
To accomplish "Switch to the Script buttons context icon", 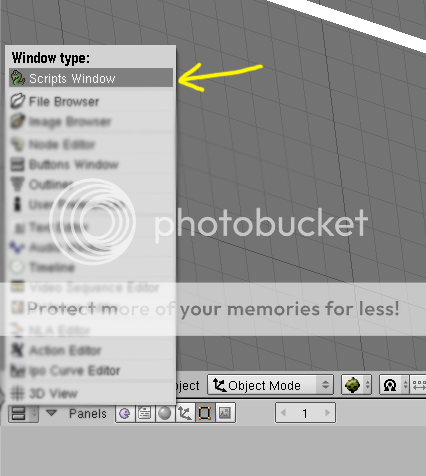I will (145, 413).
